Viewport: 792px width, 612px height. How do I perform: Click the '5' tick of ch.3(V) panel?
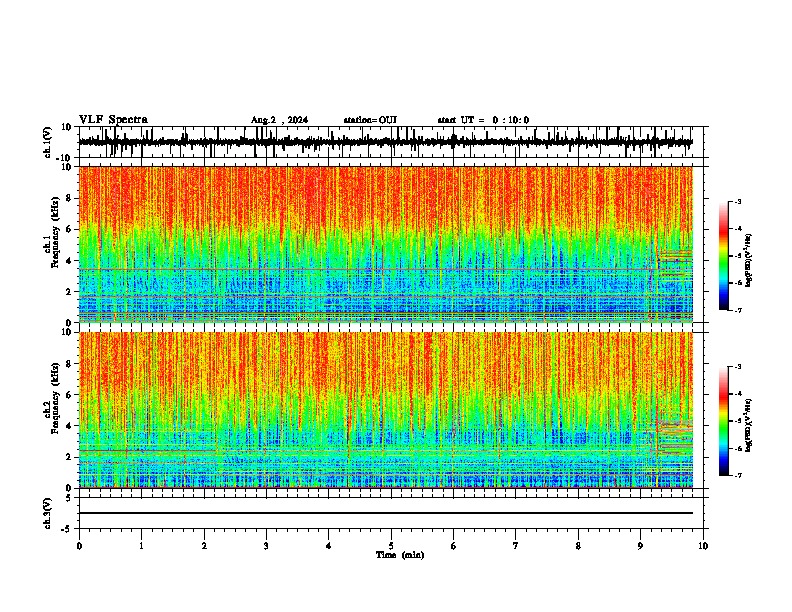70,498
